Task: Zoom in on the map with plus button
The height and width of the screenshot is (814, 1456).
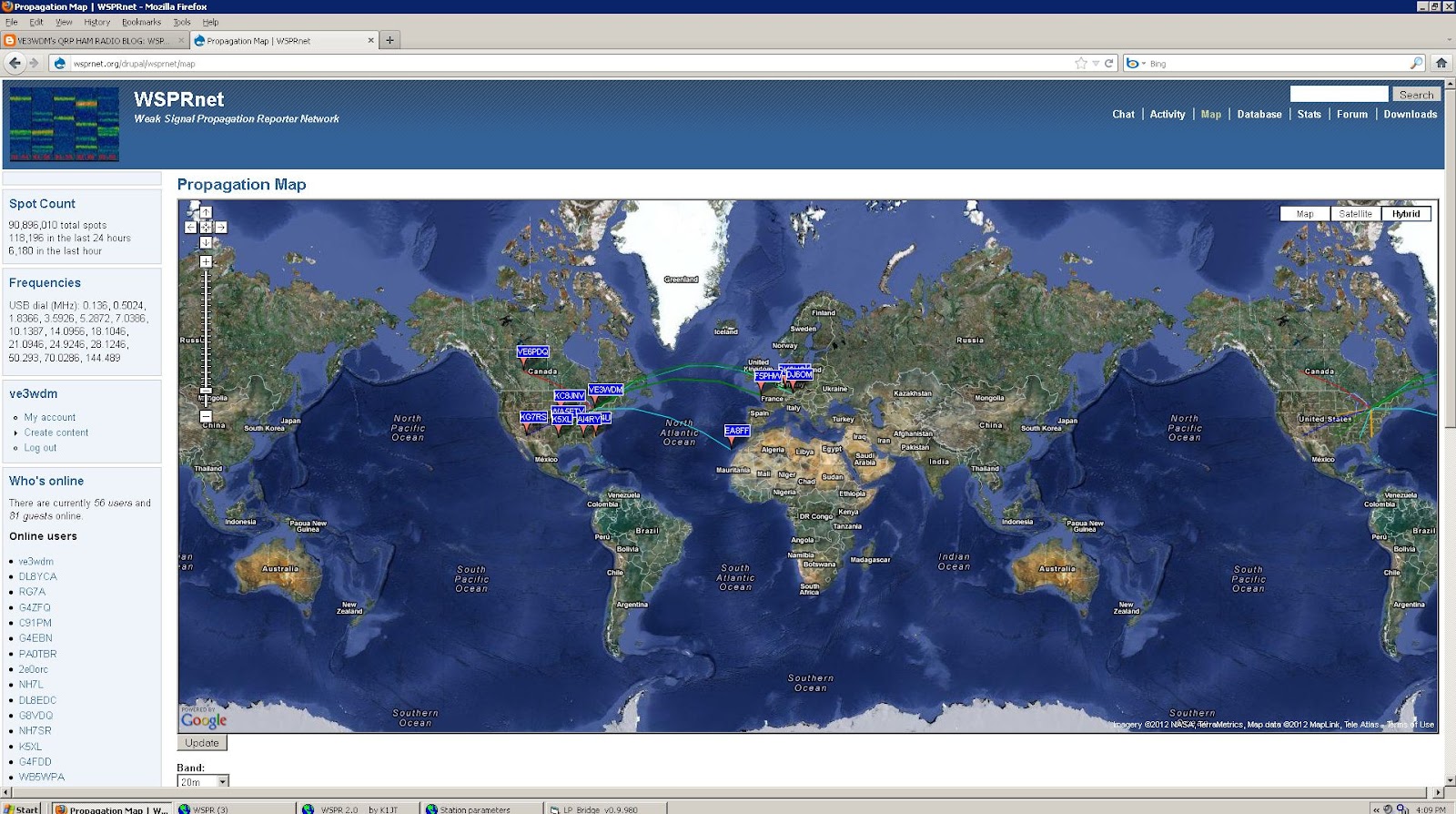Action: [206, 261]
